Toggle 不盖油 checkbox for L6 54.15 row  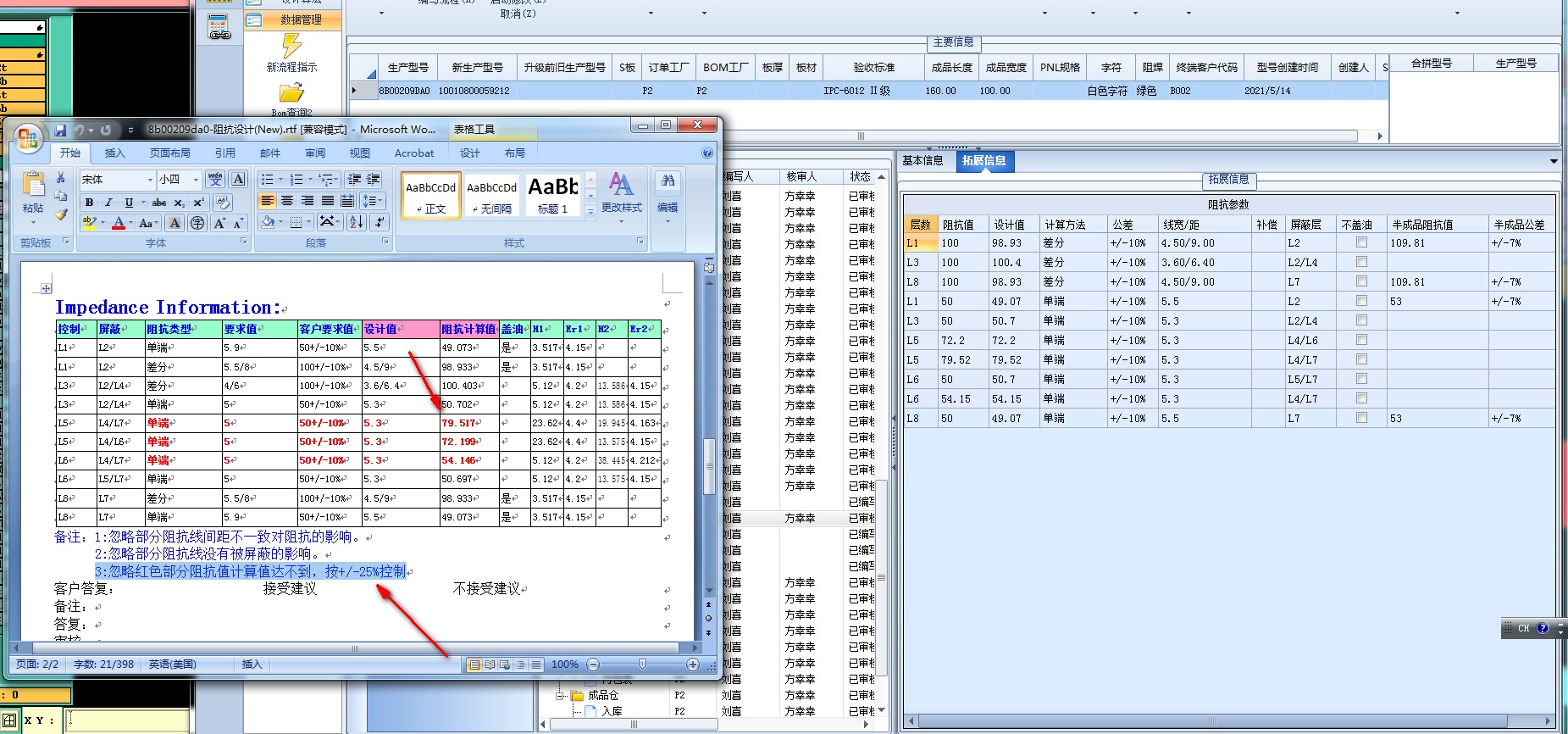pyautogui.click(x=1361, y=398)
